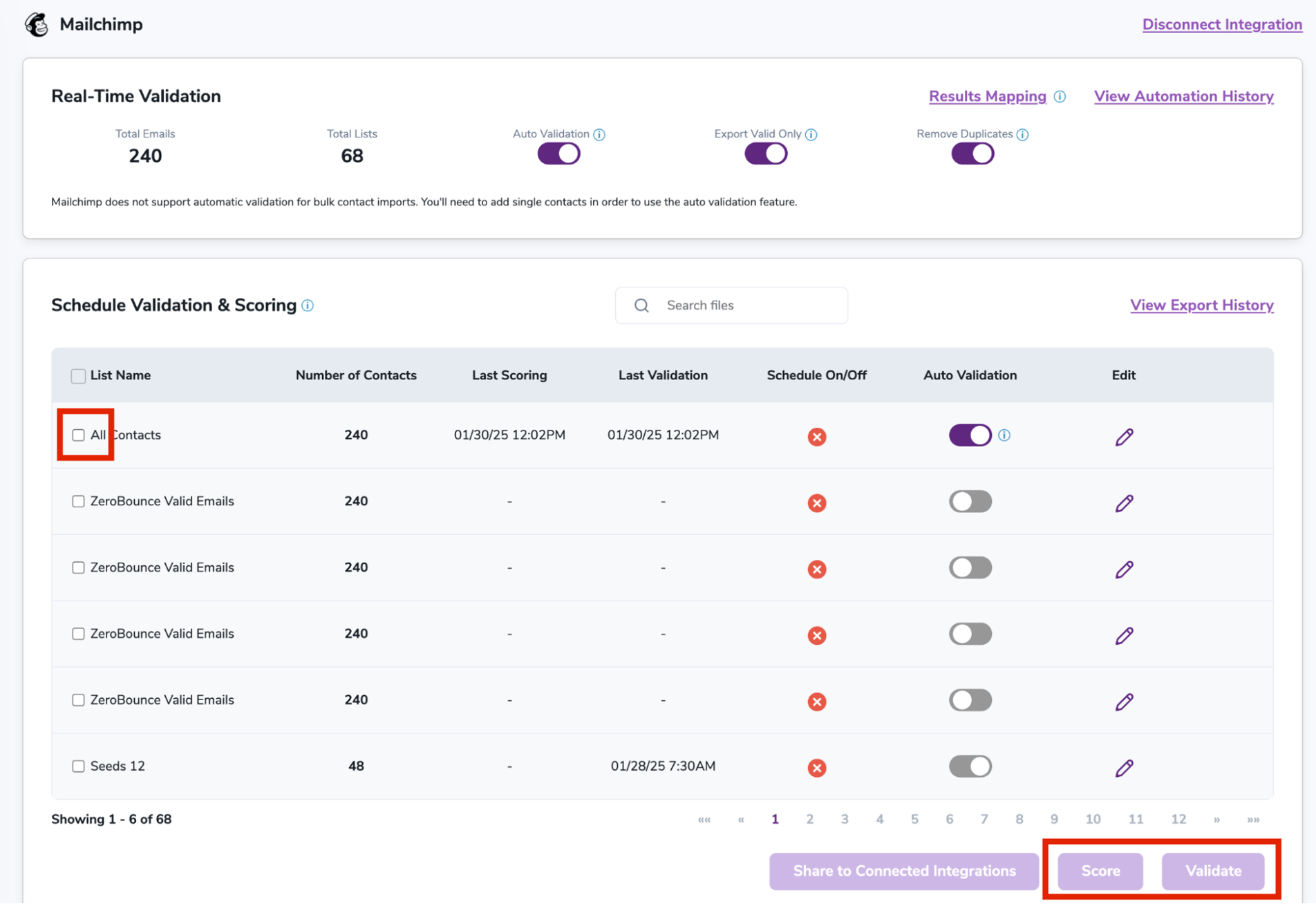Tick the Seeds 12 checkbox
Viewport: 1316px width, 904px height.
pos(78,766)
